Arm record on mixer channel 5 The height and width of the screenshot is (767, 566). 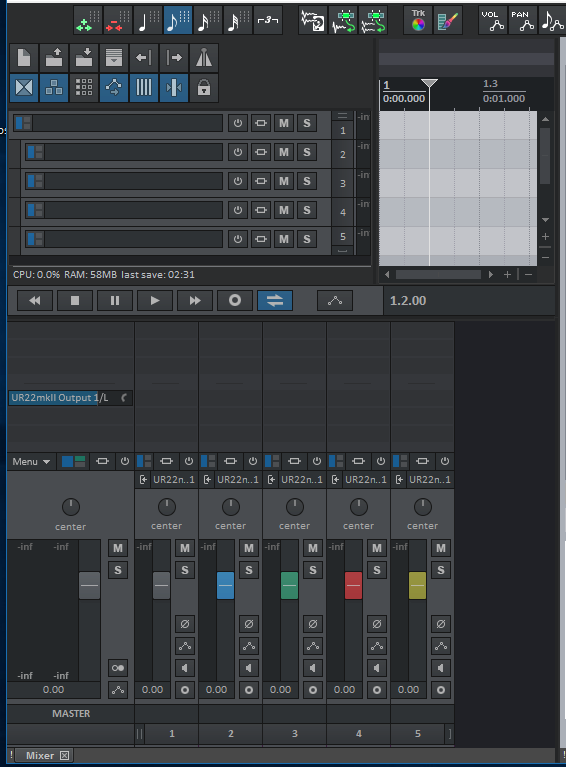click(441, 690)
